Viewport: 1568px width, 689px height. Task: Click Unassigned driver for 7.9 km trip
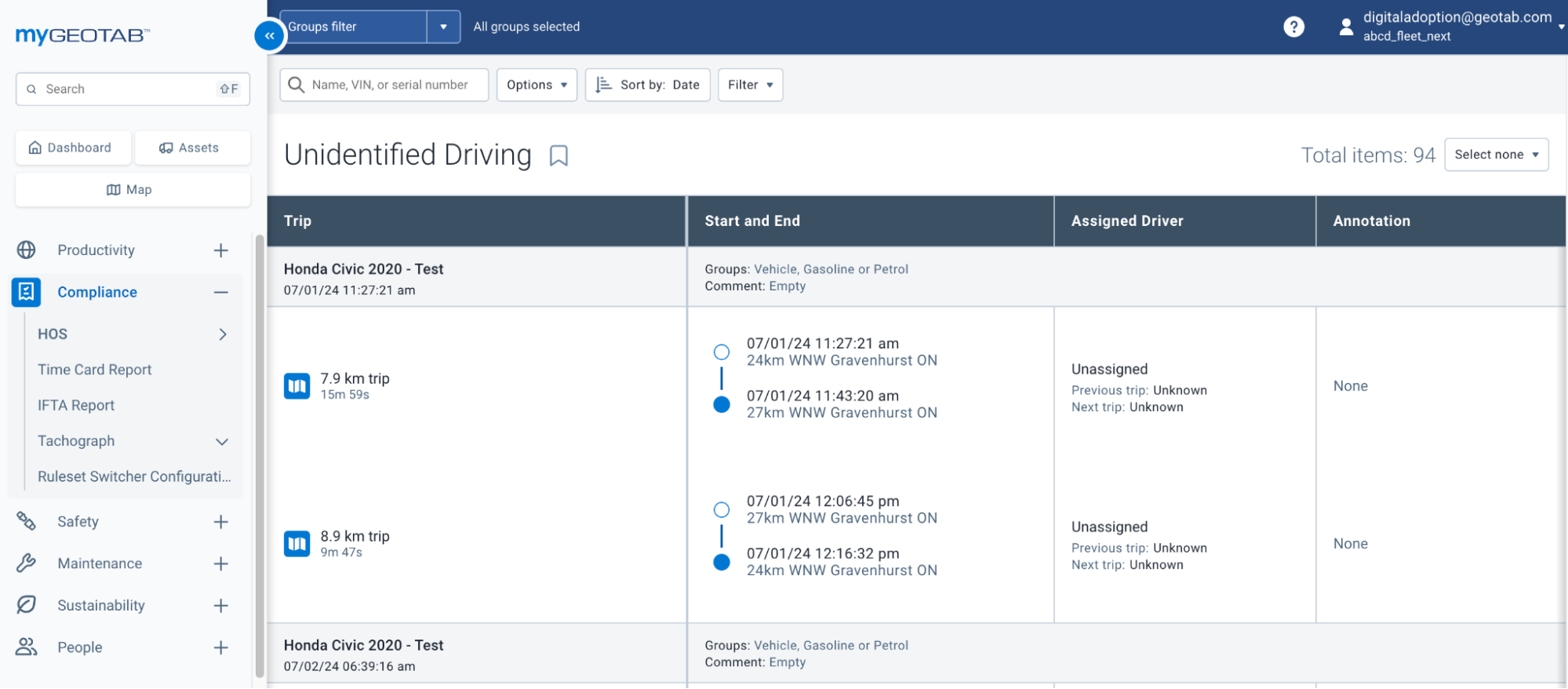[x=1109, y=370]
